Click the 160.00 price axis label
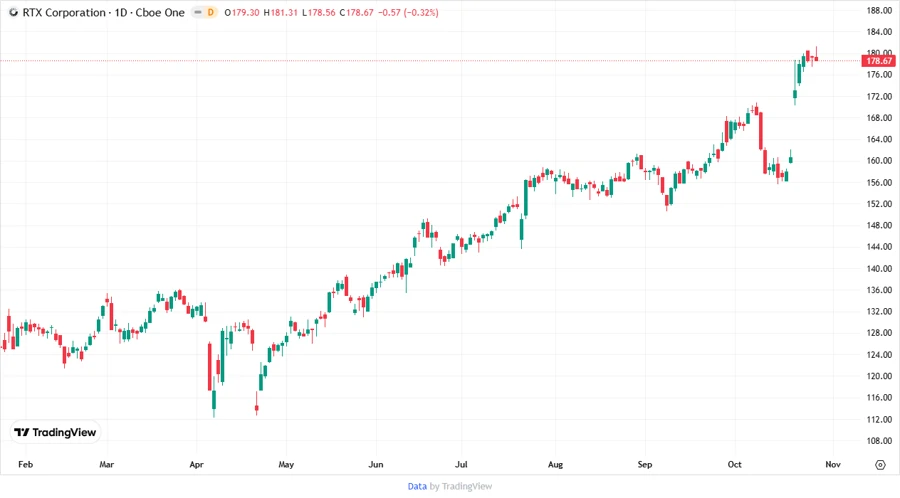900x498 pixels. (879, 161)
